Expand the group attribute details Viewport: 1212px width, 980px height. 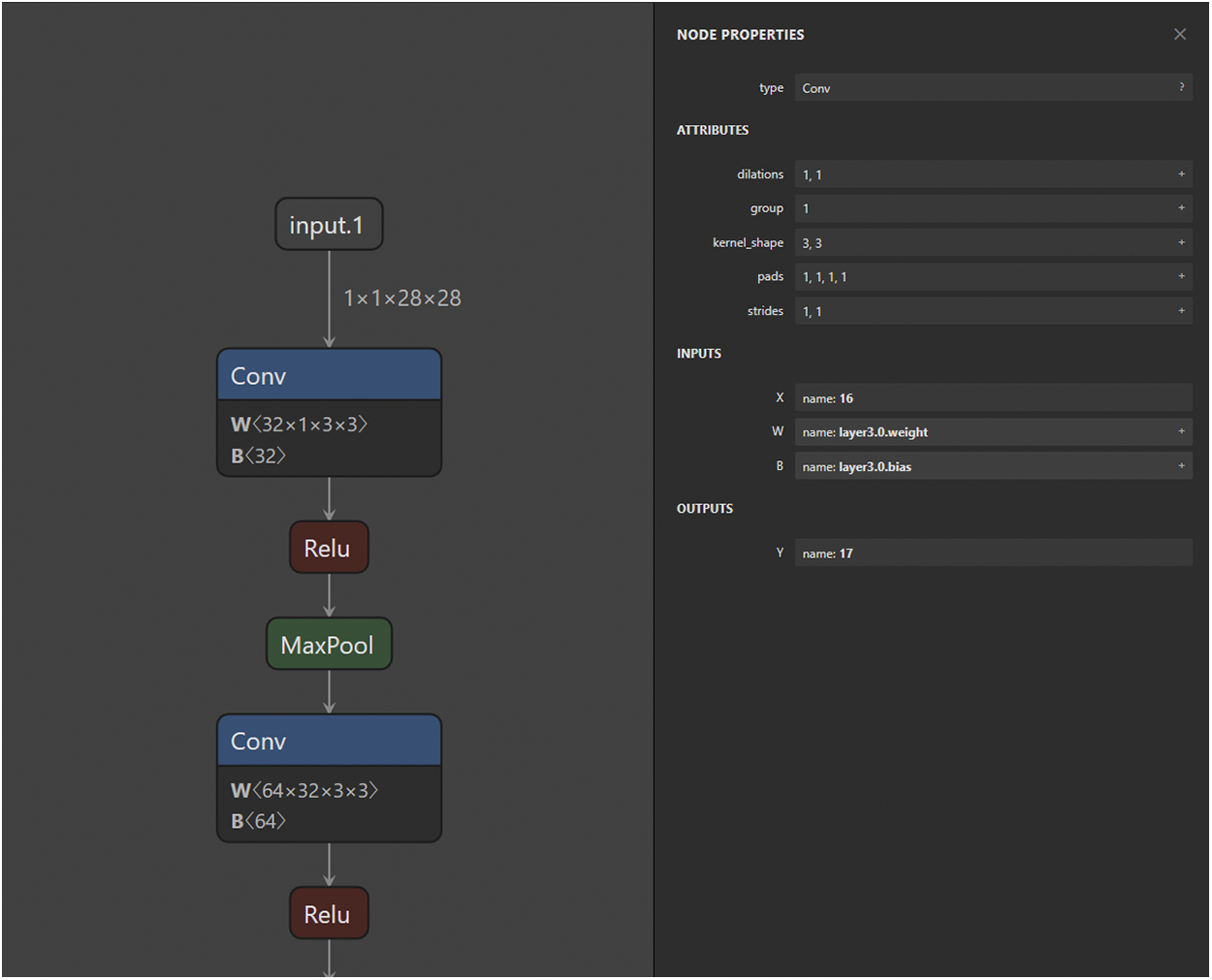pyautogui.click(x=1180, y=208)
